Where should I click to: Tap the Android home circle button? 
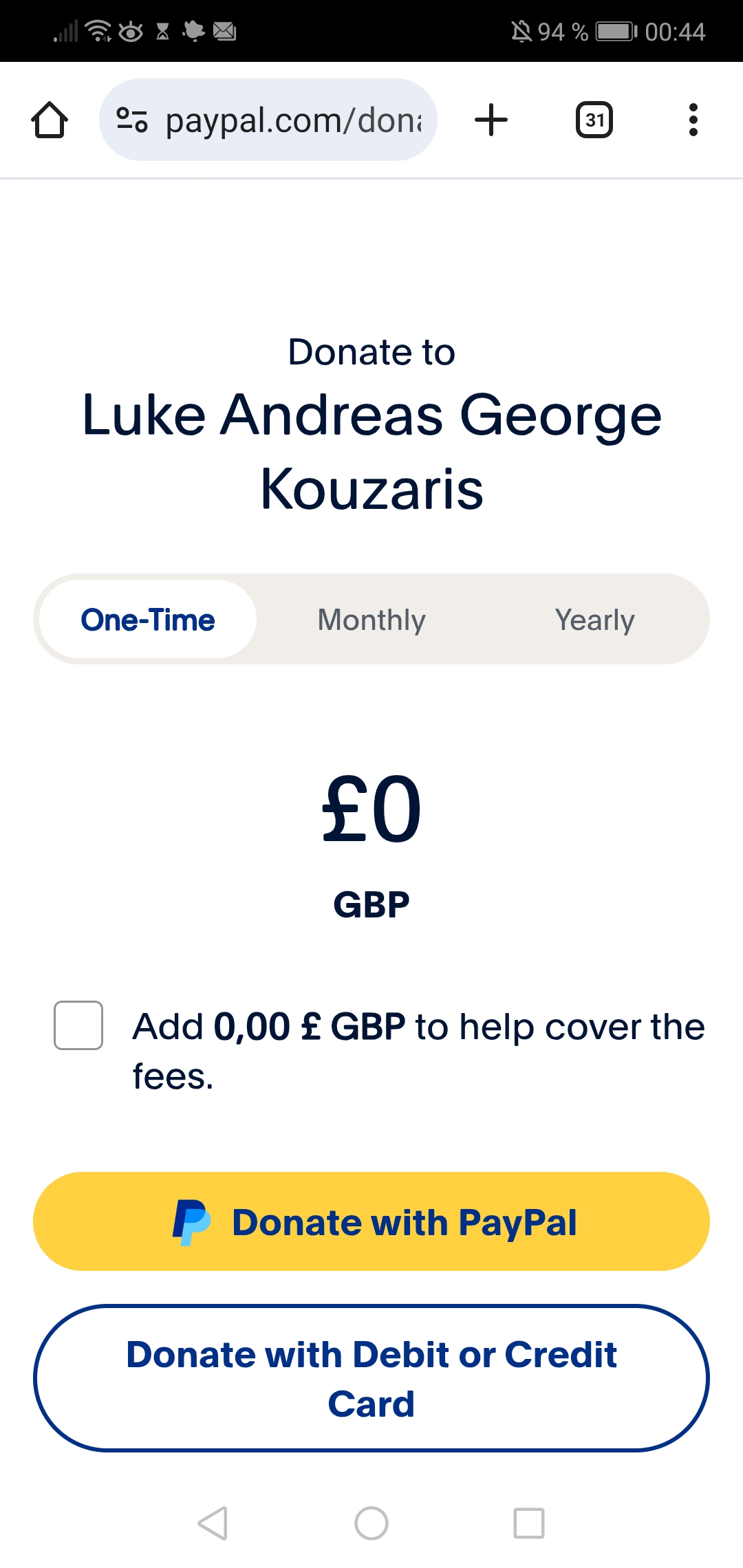[x=371, y=1523]
